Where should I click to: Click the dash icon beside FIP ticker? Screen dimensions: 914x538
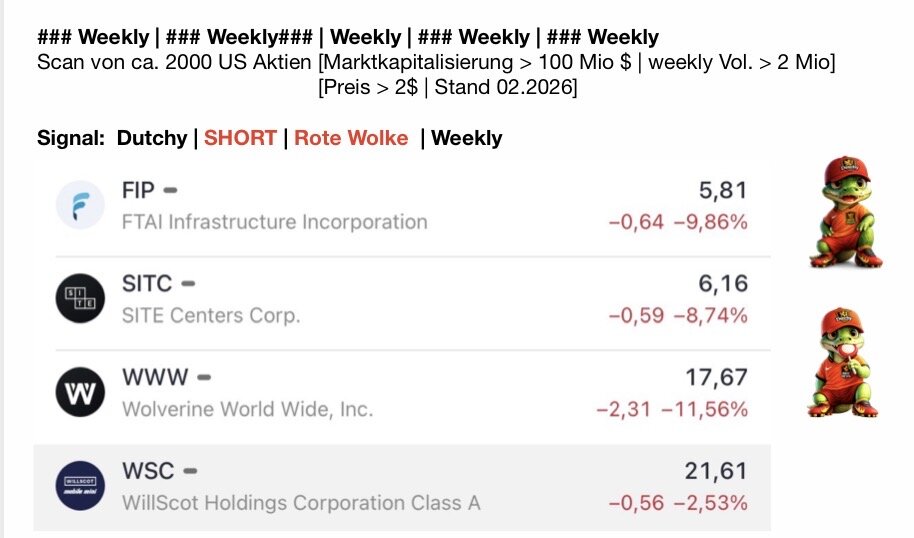pos(171,189)
